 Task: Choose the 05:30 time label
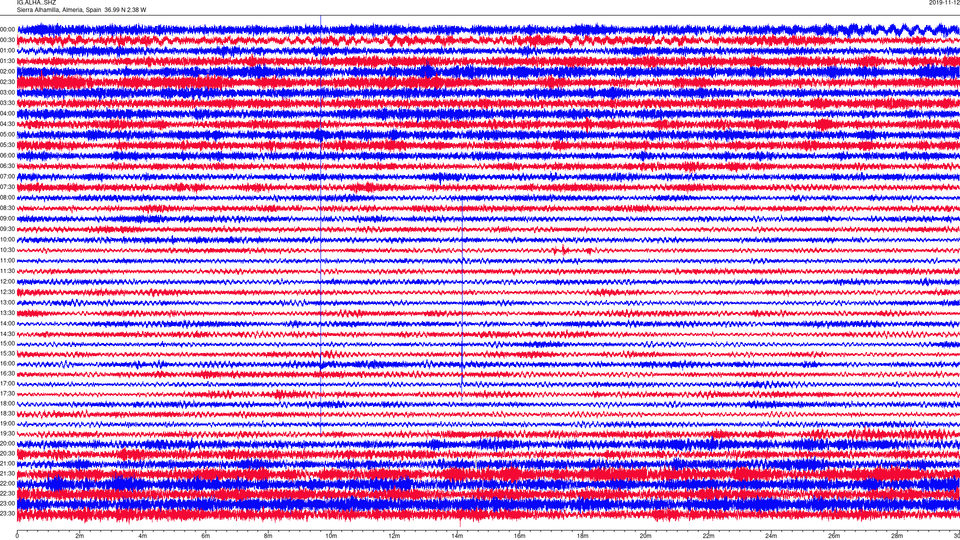point(8,145)
